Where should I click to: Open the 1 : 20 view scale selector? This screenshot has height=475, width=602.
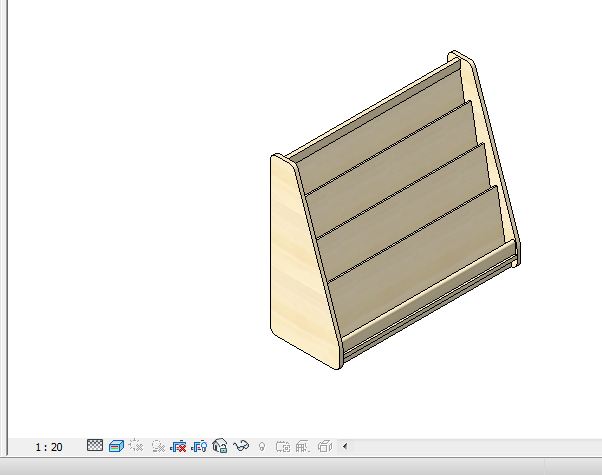pos(49,447)
